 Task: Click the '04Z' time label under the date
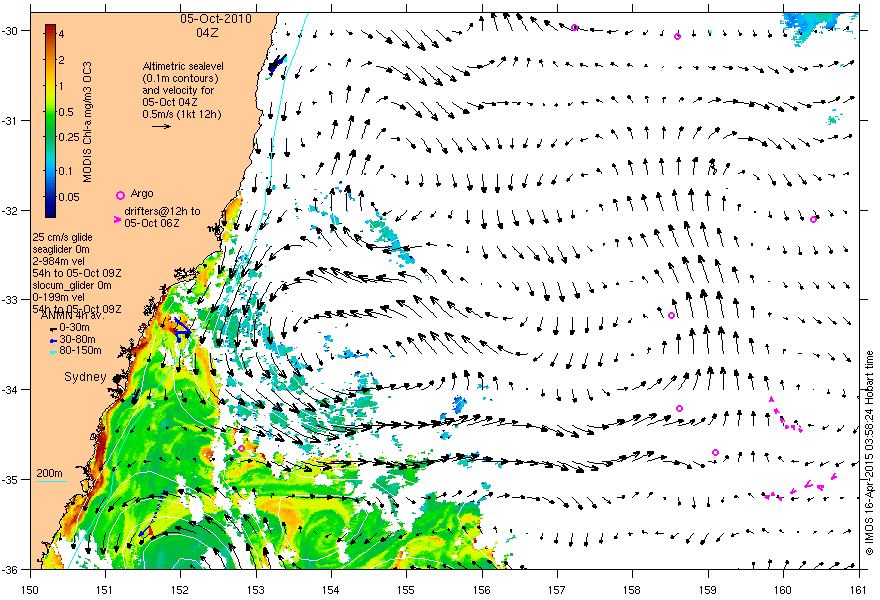pos(207,33)
